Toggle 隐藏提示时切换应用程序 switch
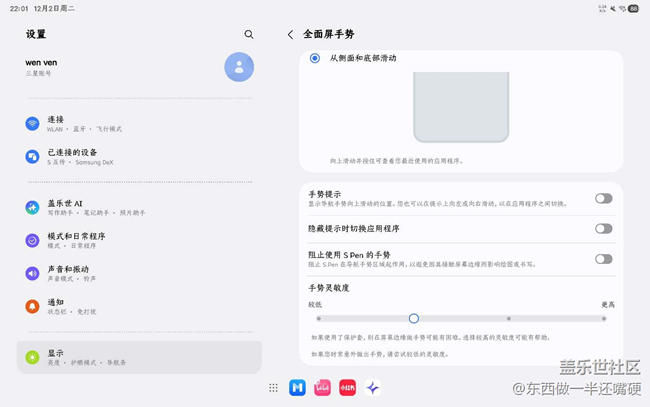This screenshot has width=650, height=407. (603, 229)
